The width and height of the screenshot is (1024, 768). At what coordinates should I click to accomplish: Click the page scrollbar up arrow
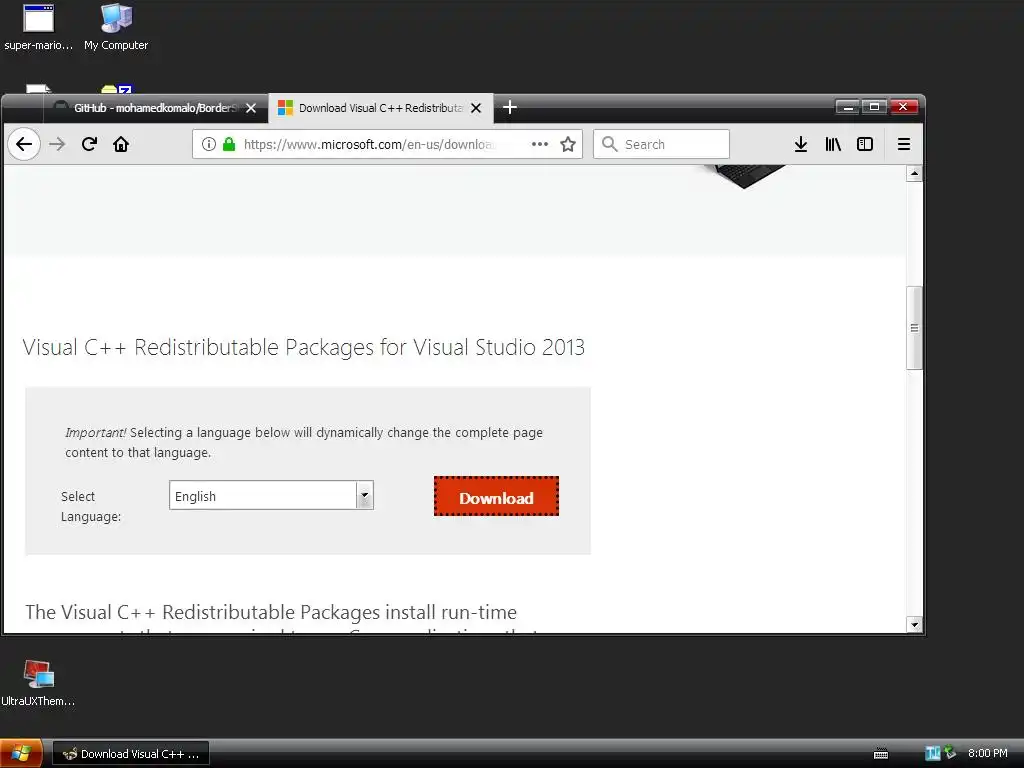click(914, 174)
